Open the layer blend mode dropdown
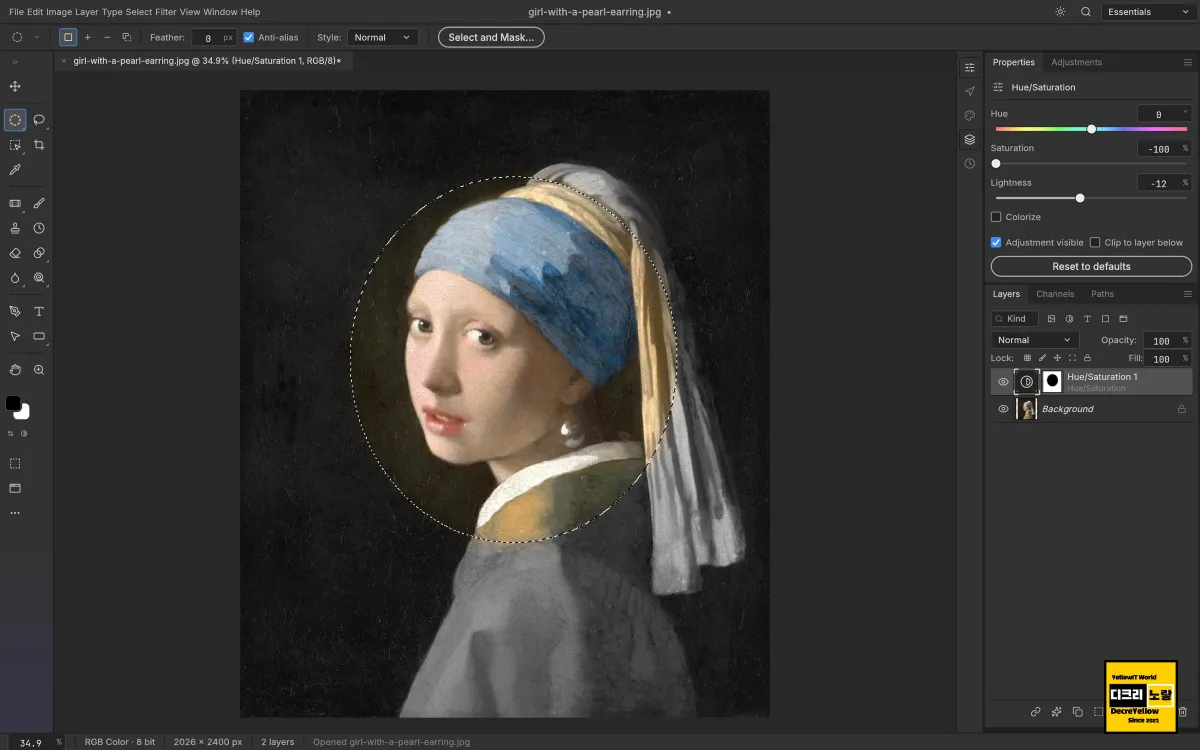1200x750 pixels. click(x=1034, y=340)
